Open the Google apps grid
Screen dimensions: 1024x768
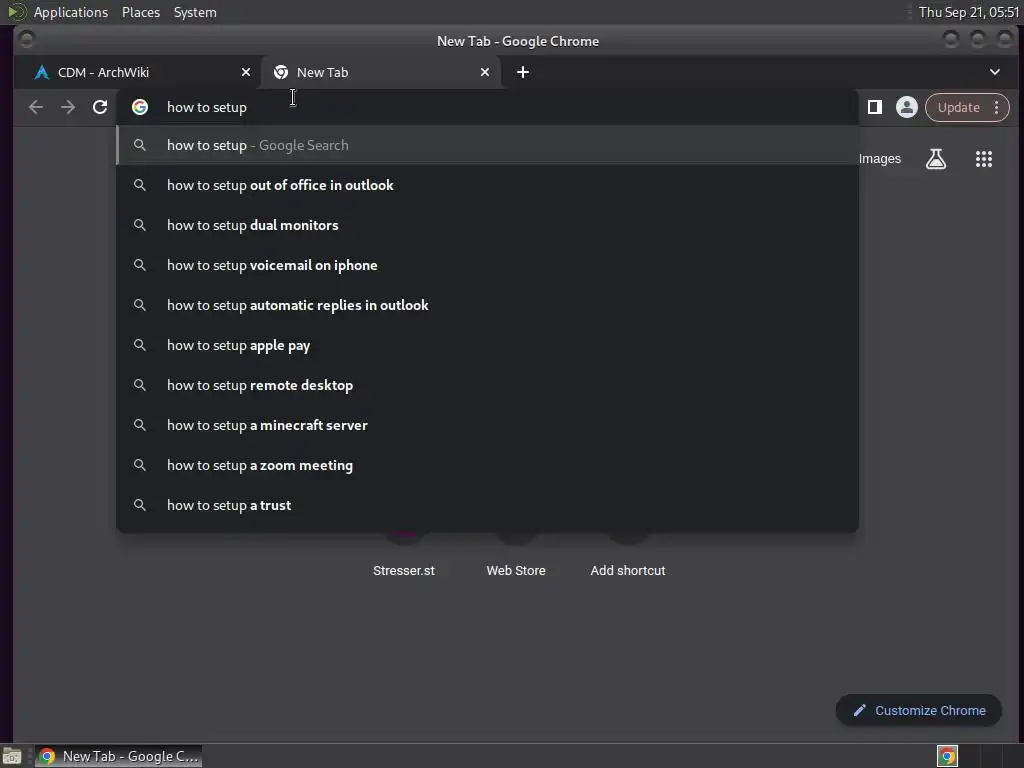pos(984,159)
